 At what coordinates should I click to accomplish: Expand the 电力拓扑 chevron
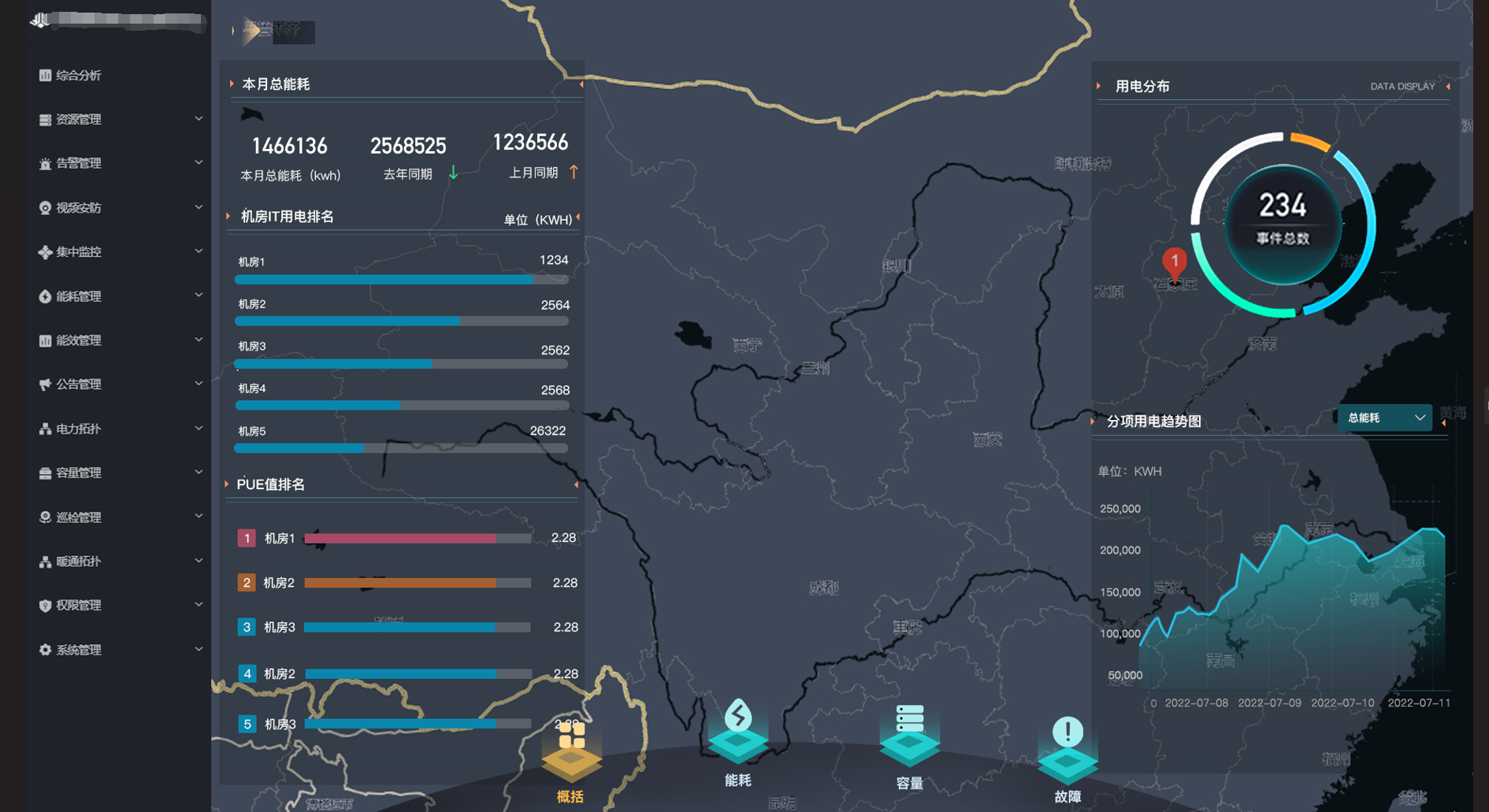[x=199, y=428]
